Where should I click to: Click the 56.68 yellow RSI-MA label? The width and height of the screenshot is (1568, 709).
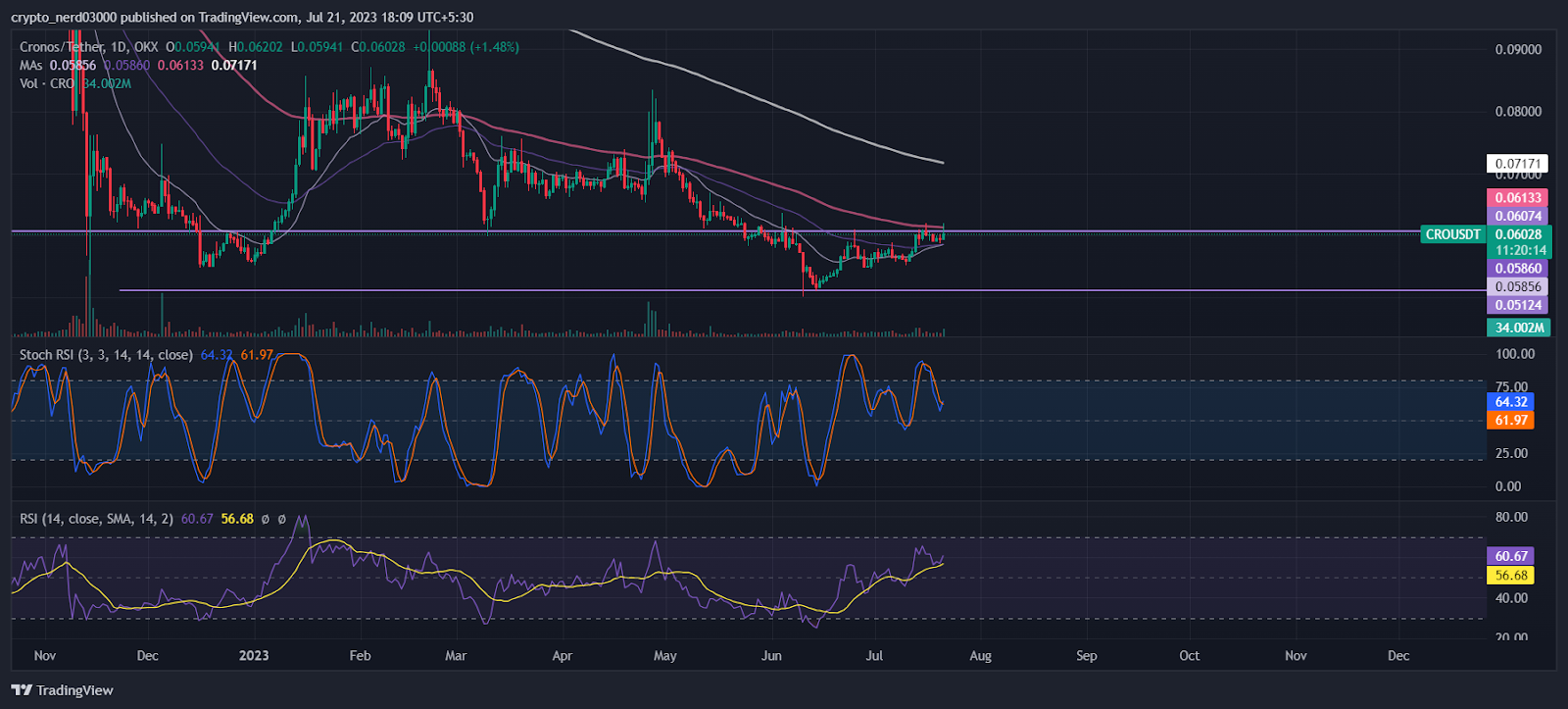pos(1510,576)
